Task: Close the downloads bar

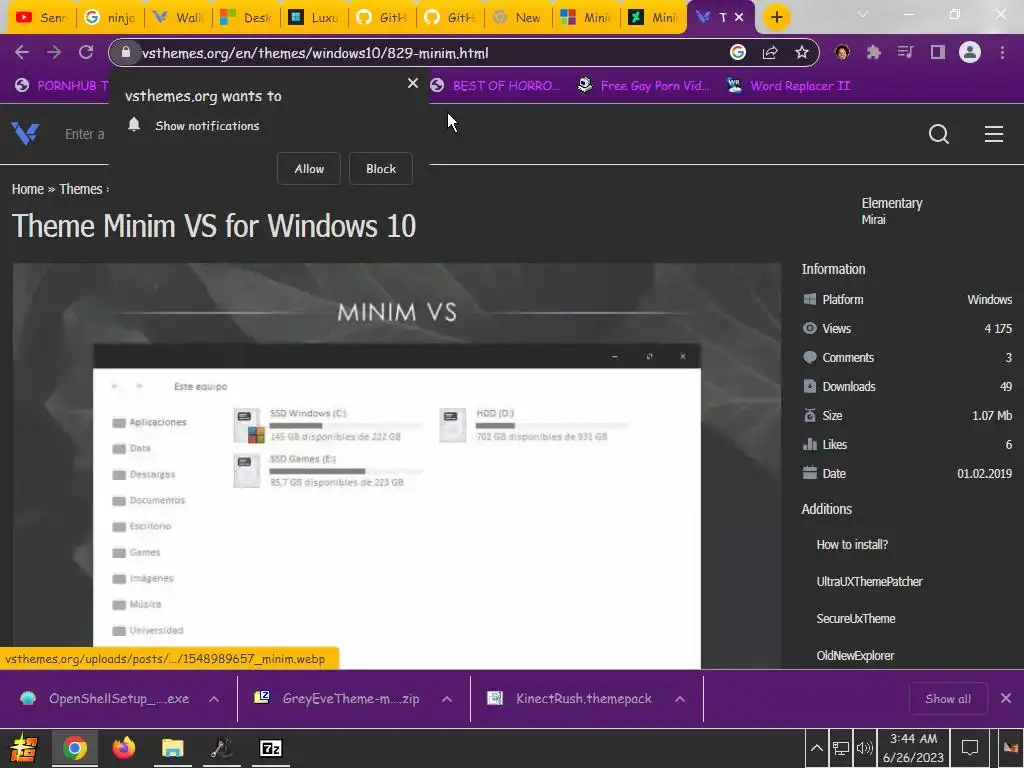Action: (x=1006, y=699)
